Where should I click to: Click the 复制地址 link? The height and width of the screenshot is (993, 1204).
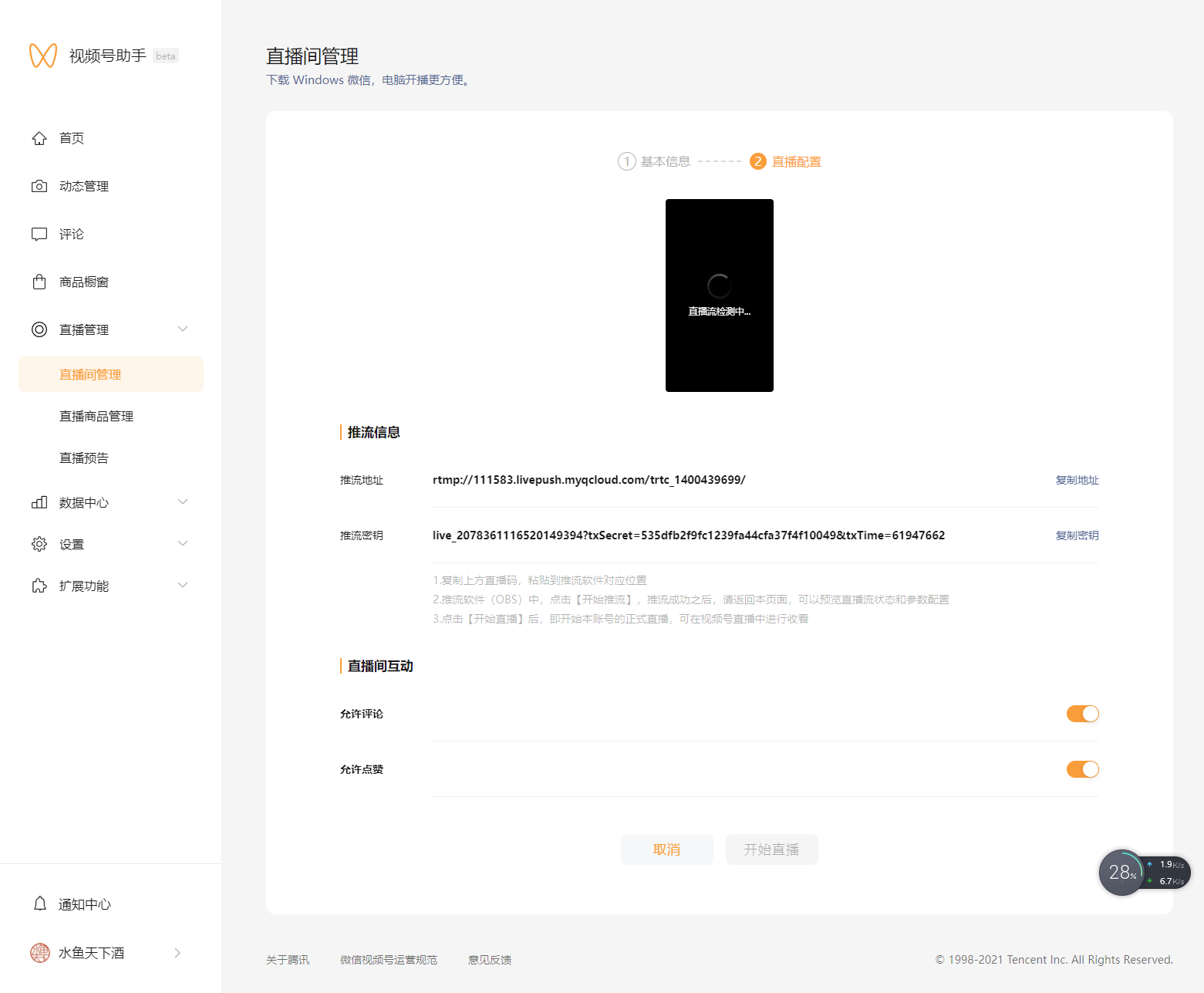[x=1077, y=480]
